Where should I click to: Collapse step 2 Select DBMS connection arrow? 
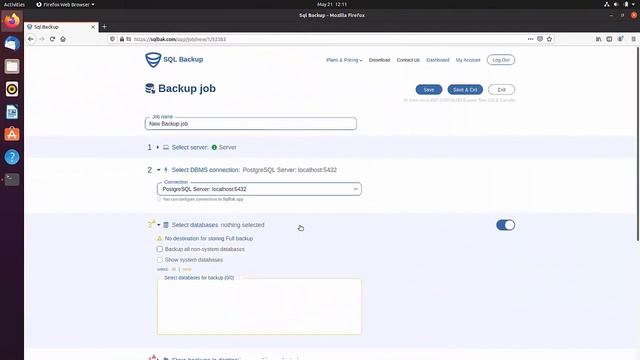[158, 170]
